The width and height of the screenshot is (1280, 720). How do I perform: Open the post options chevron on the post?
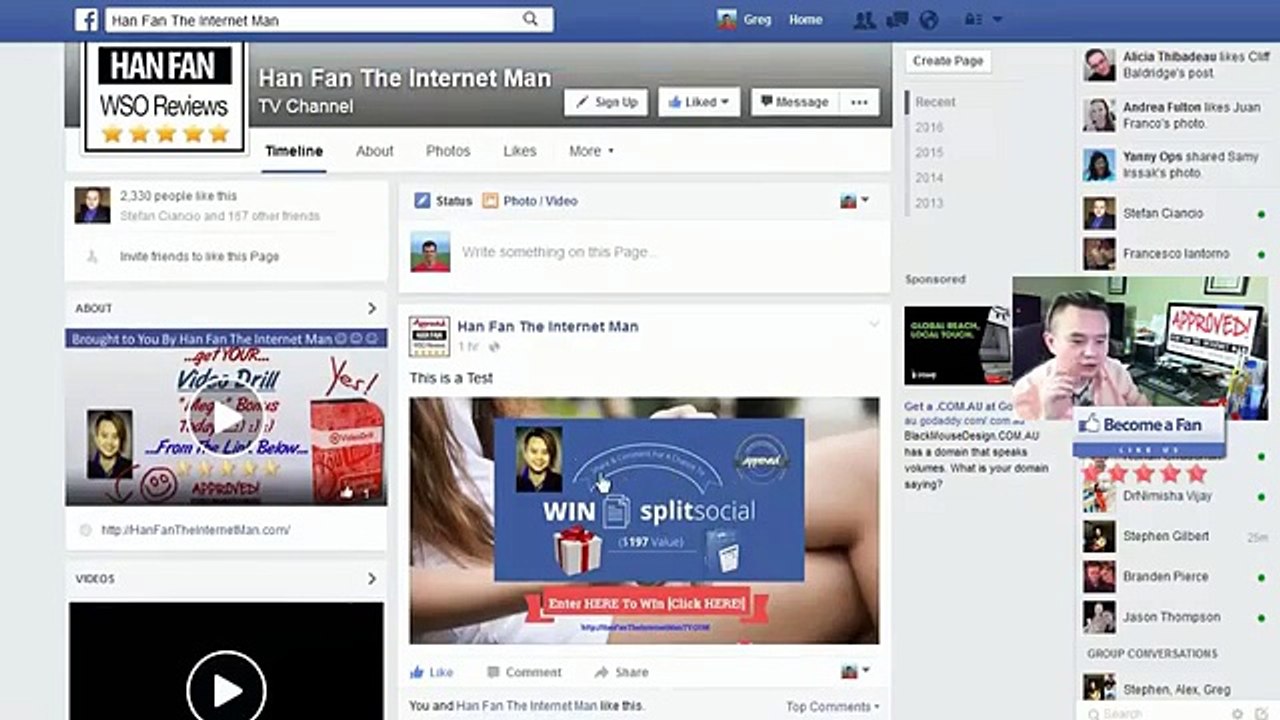[x=874, y=324]
